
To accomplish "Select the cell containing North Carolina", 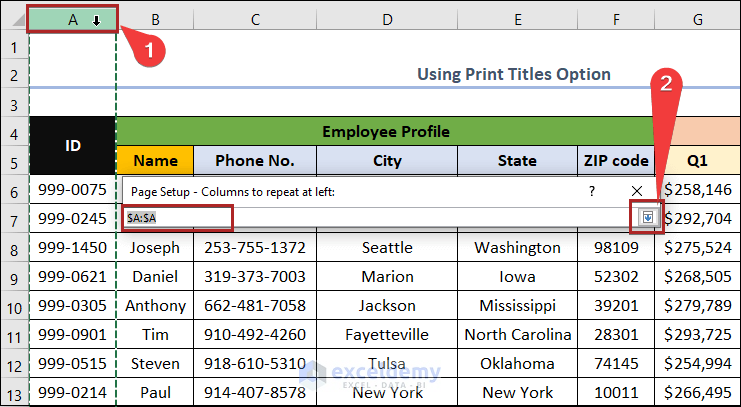I will point(518,334).
